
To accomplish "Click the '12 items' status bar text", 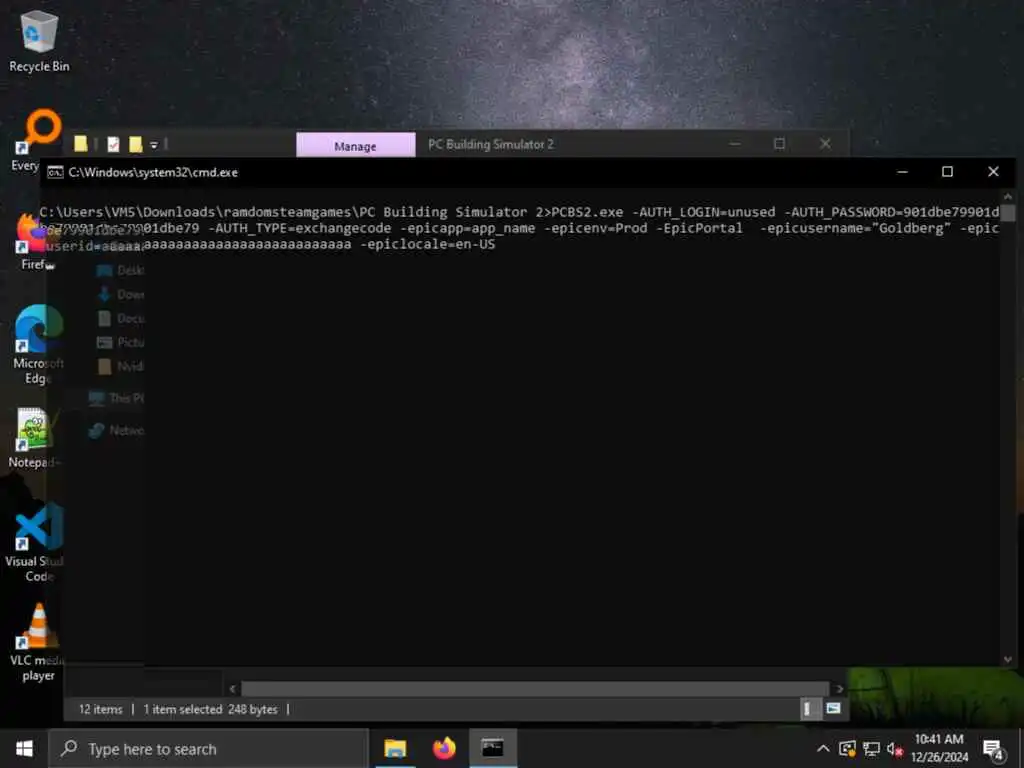I will [101, 709].
